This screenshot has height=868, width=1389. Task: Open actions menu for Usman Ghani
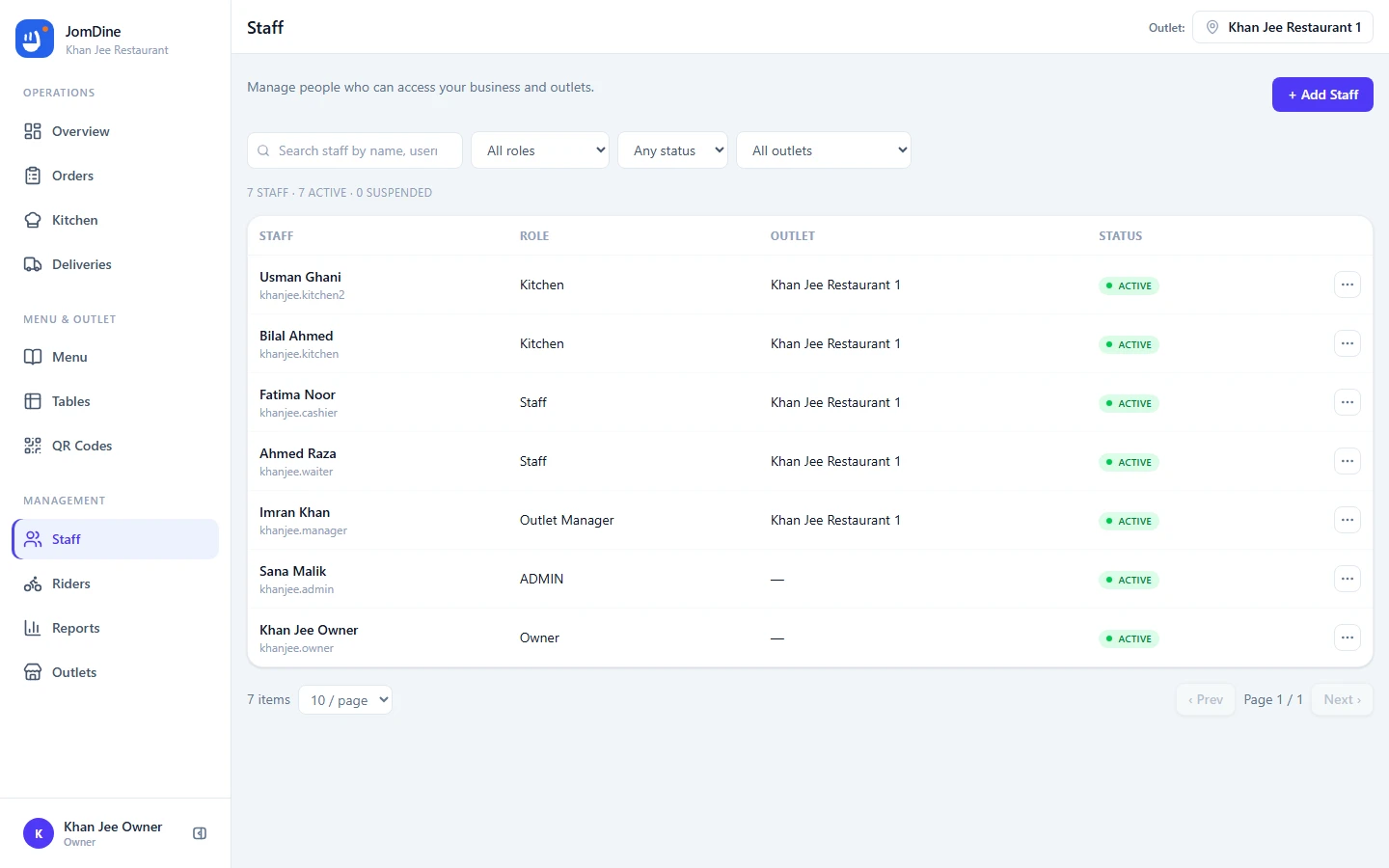pos(1348,285)
